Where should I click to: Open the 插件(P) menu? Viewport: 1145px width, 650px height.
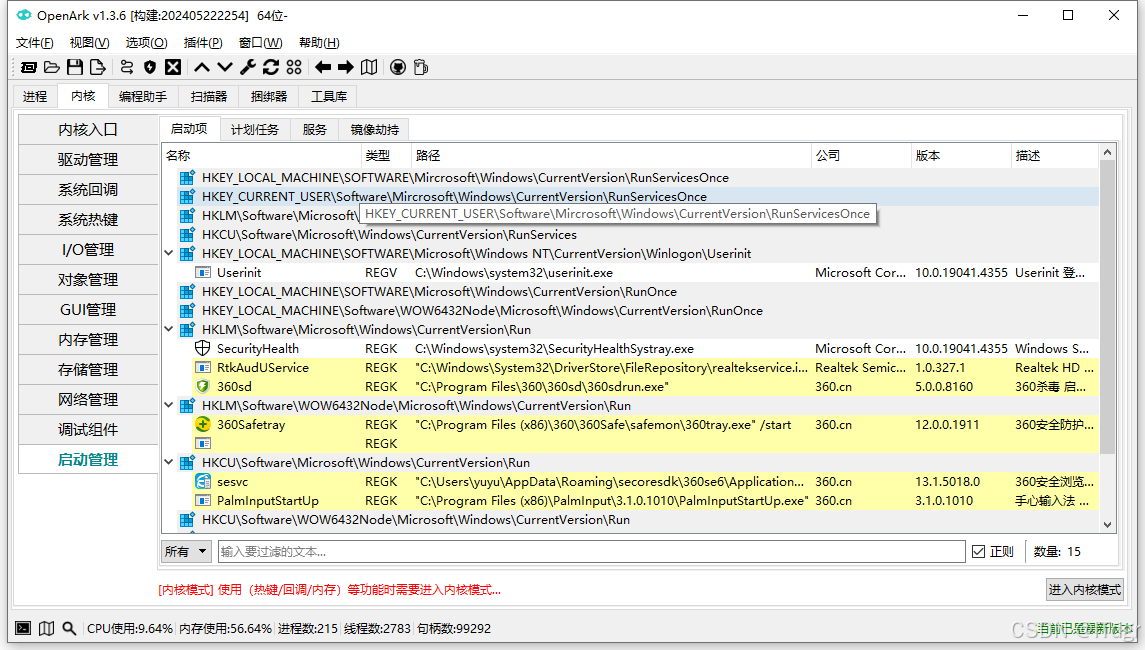point(203,42)
